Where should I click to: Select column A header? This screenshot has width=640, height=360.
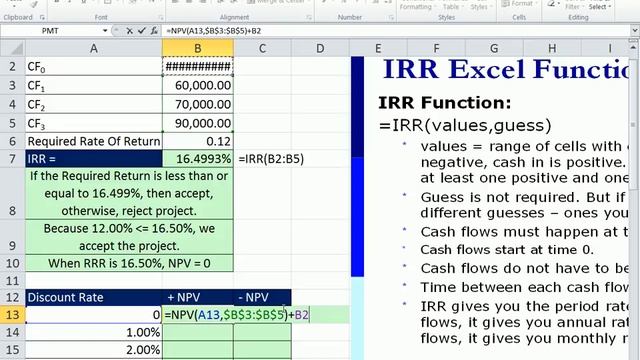click(94, 48)
